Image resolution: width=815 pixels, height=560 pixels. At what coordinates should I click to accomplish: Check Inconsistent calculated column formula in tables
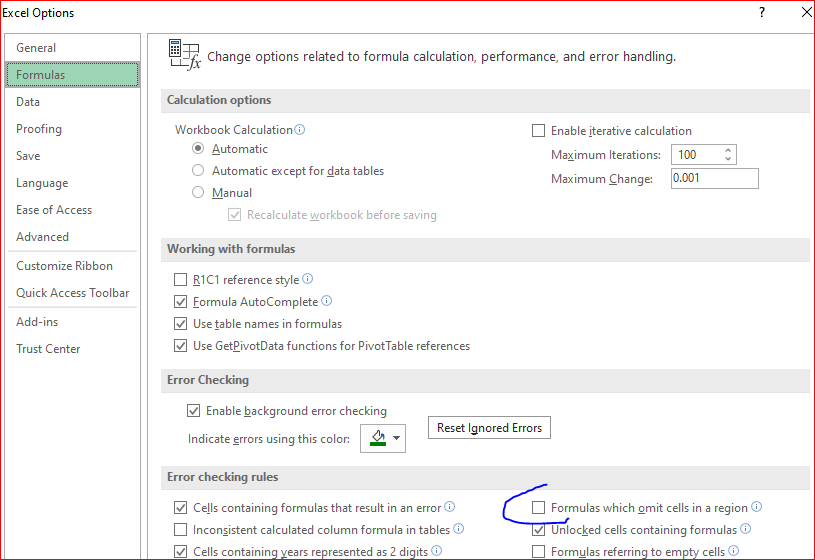click(180, 530)
